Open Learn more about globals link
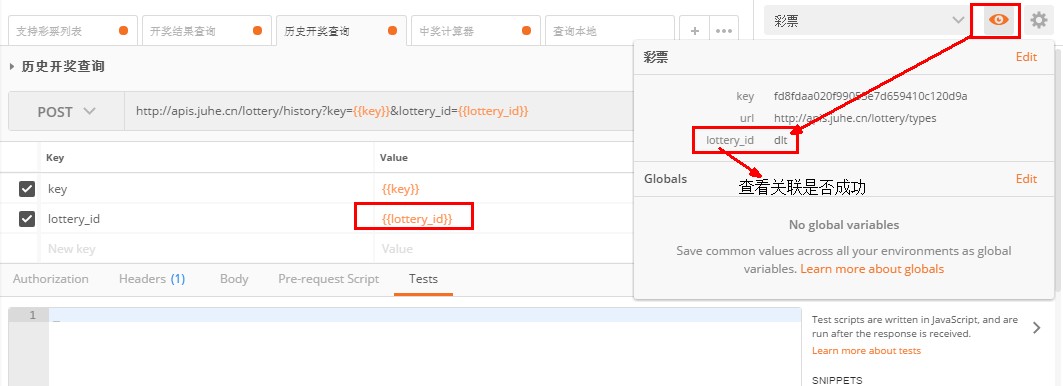The image size is (1063, 386). pos(872,269)
